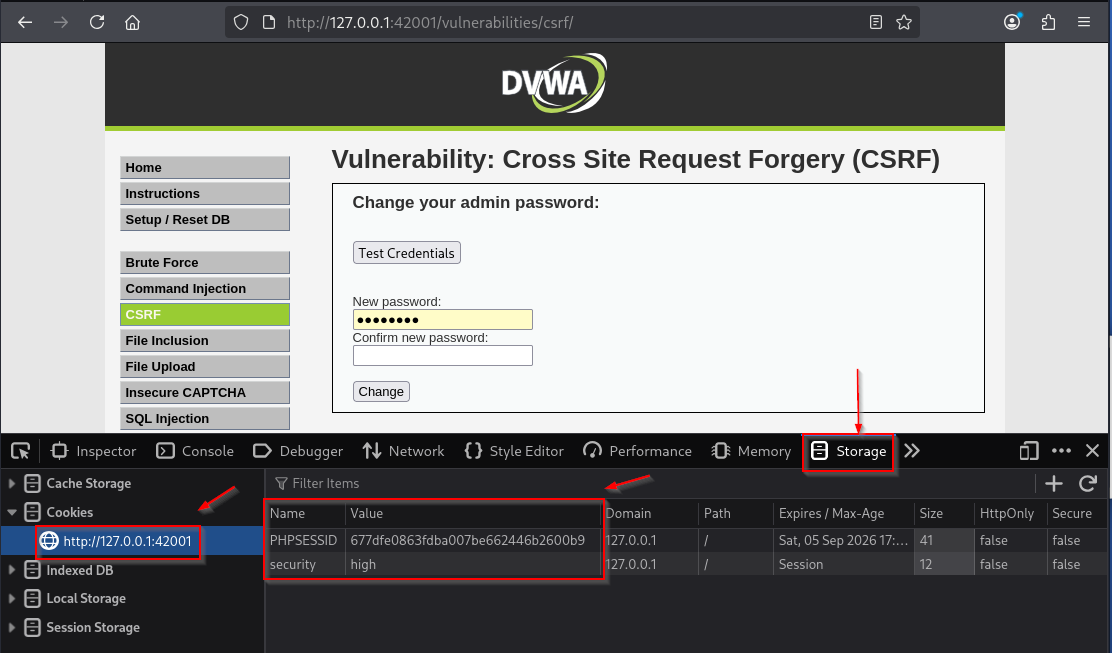Screen dimensions: 1112x653
Task: Click the Change password button
Action: pos(381,391)
